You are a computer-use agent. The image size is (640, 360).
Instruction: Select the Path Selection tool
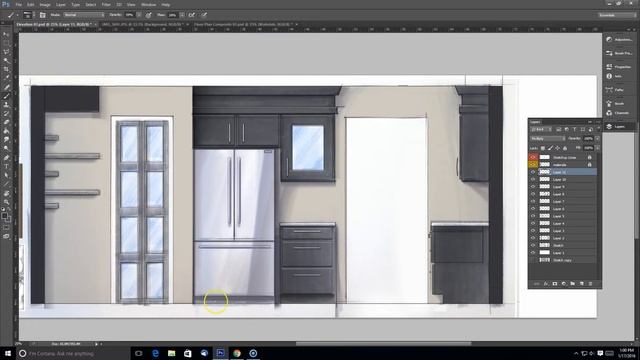point(6,175)
